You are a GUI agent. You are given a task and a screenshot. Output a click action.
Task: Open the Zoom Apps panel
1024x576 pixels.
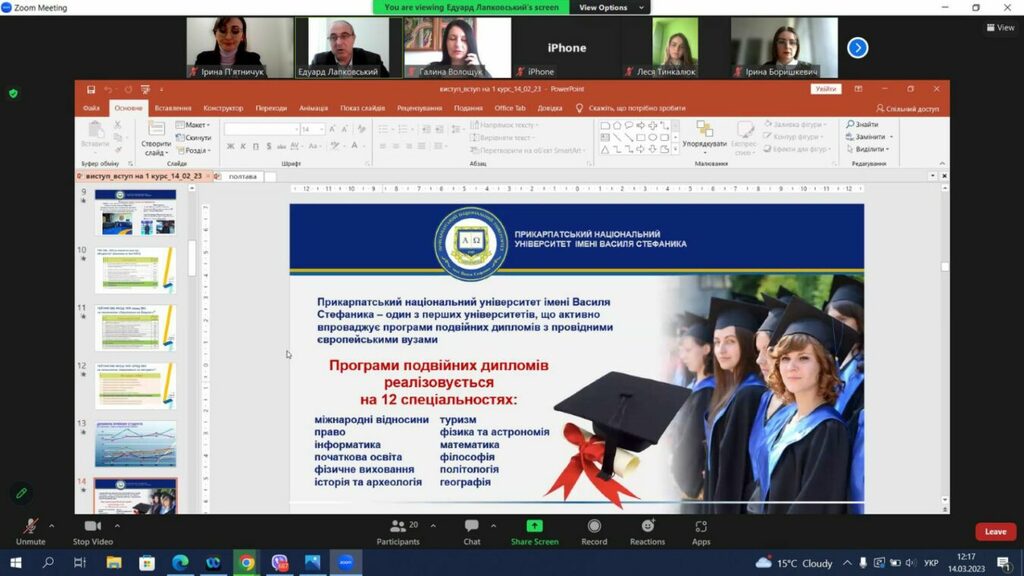click(701, 528)
